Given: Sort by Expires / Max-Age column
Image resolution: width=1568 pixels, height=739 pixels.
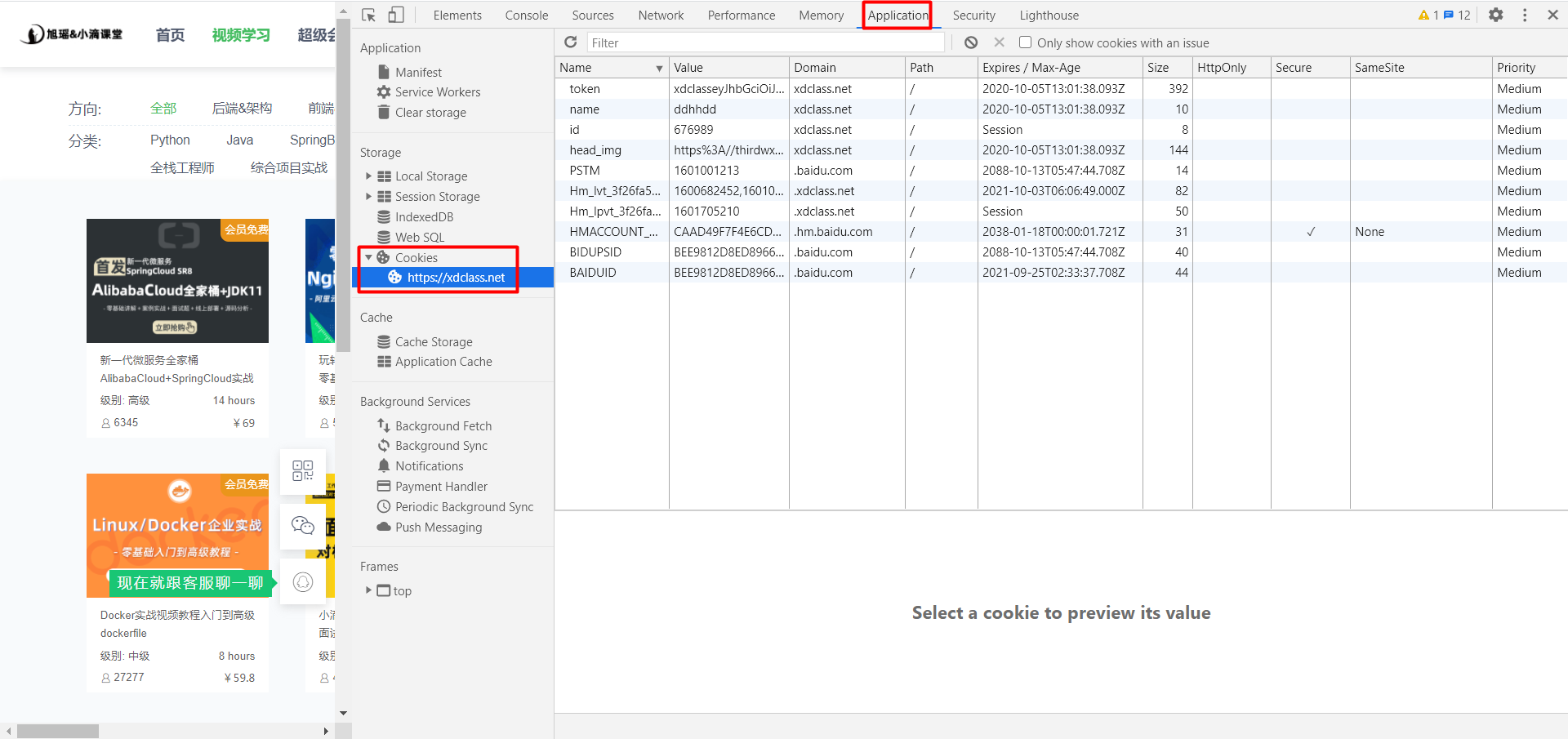Looking at the screenshot, I should coord(1059,67).
